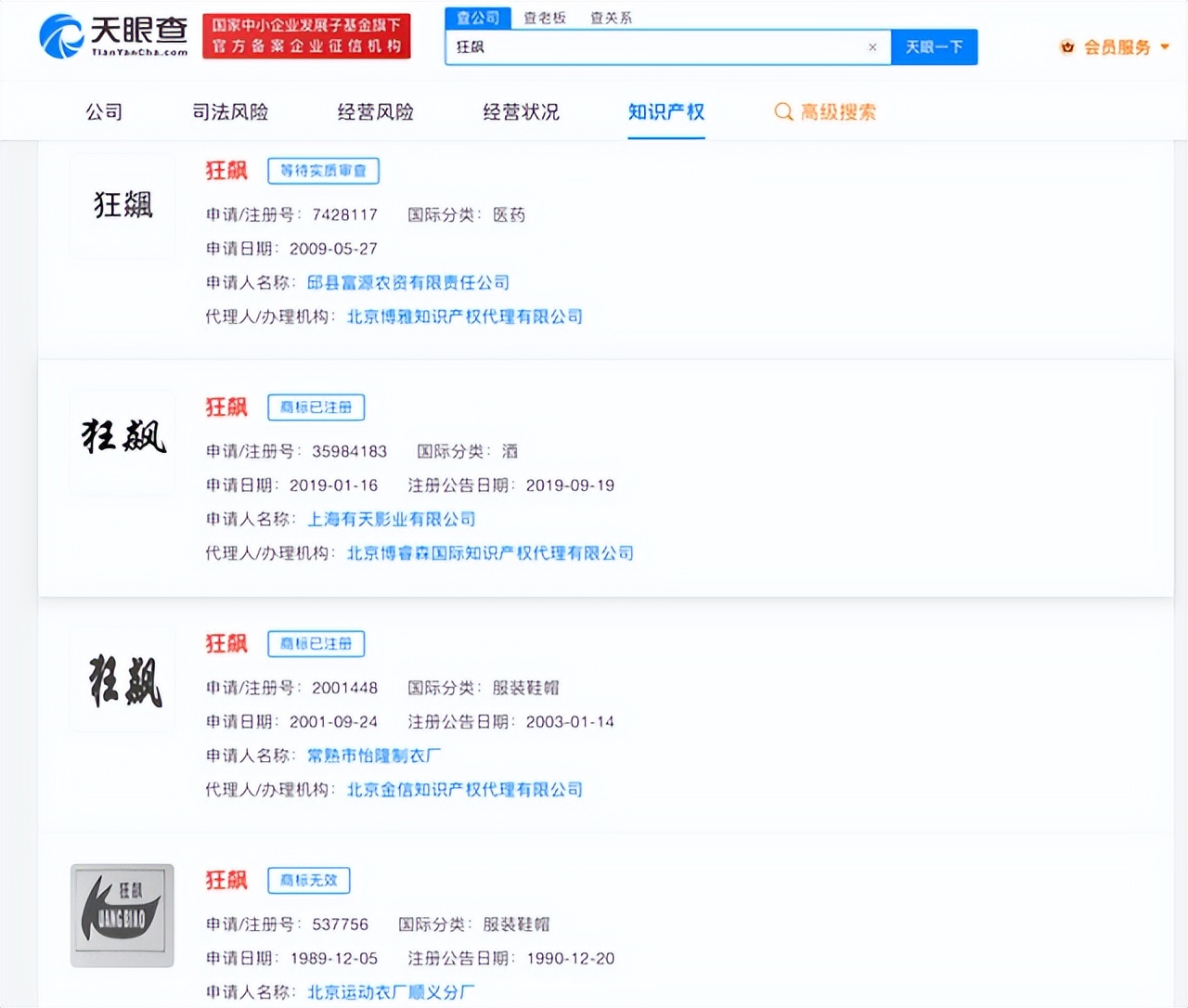Viewport: 1188px width, 1008px height.
Task: Open the 知识产权 navigation tab
Action: click(666, 112)
